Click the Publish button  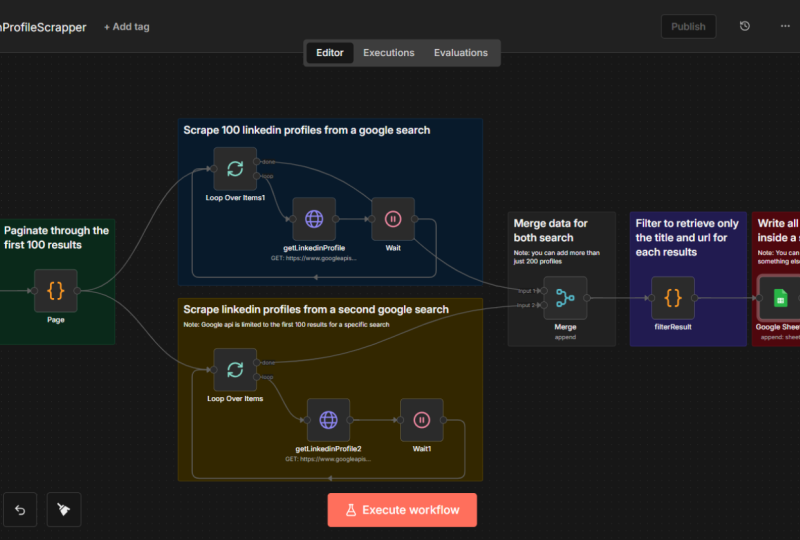pos(688,27)
